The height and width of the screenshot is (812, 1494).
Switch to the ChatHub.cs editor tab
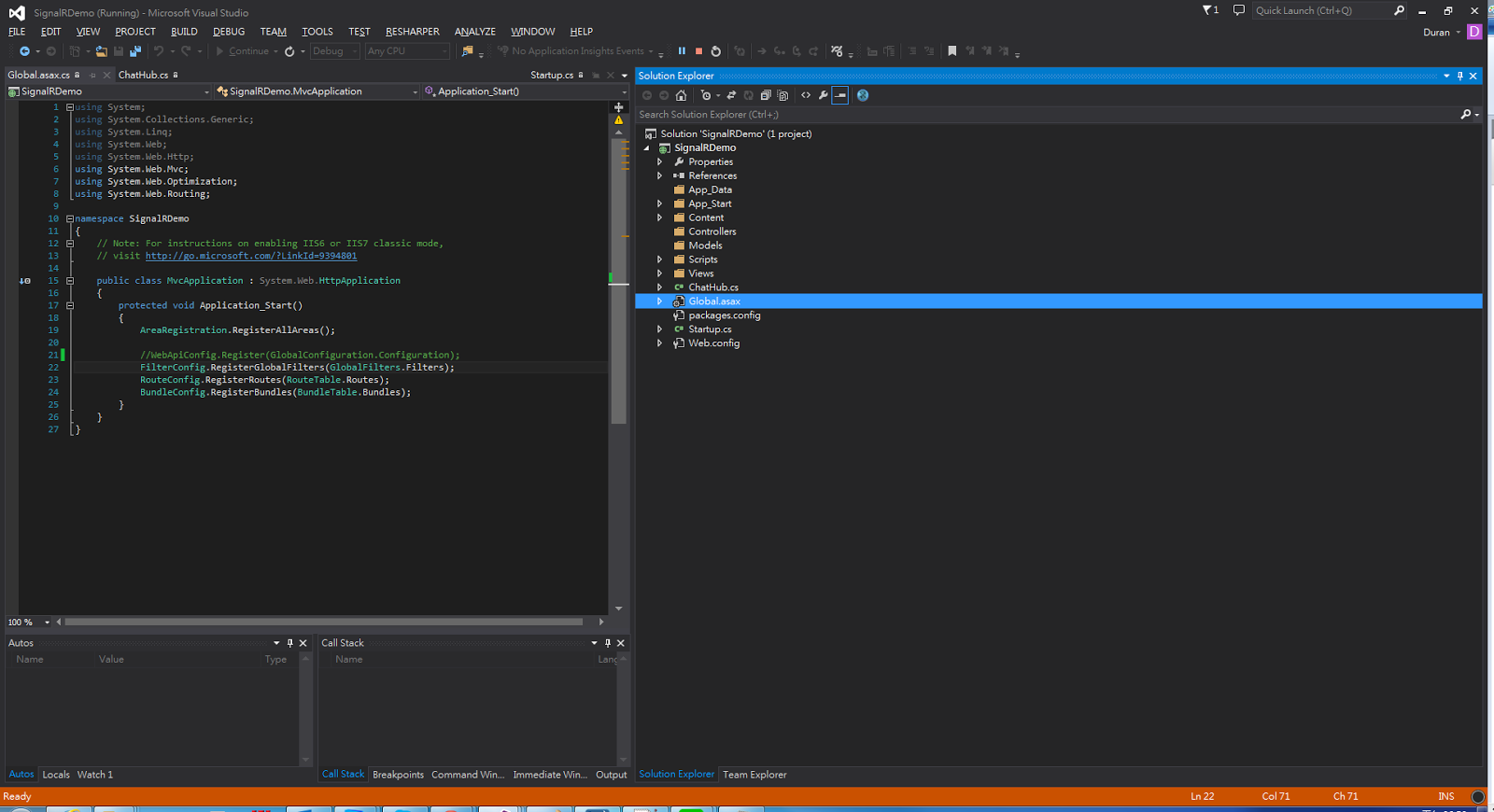coord(143,75)
